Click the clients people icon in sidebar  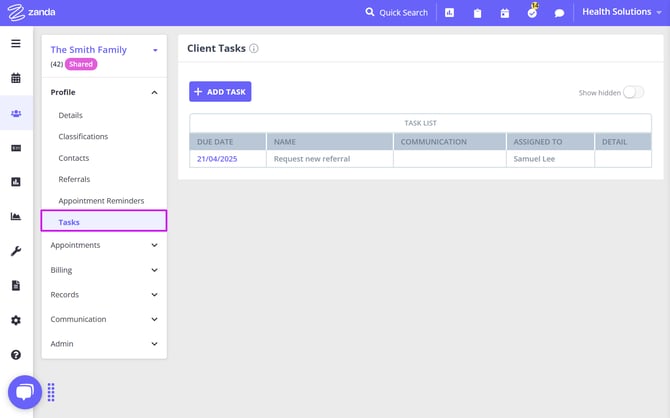click(x=16, y=113)
